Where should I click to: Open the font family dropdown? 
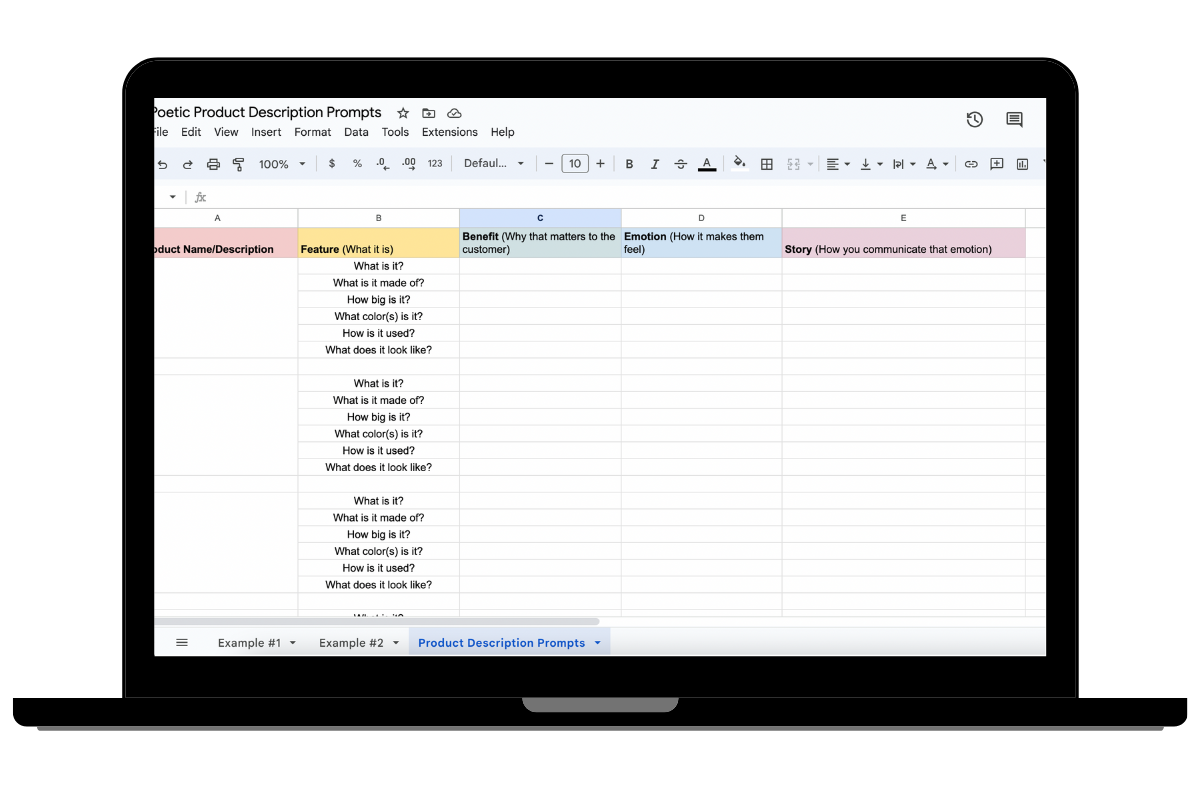click(493, 164)
